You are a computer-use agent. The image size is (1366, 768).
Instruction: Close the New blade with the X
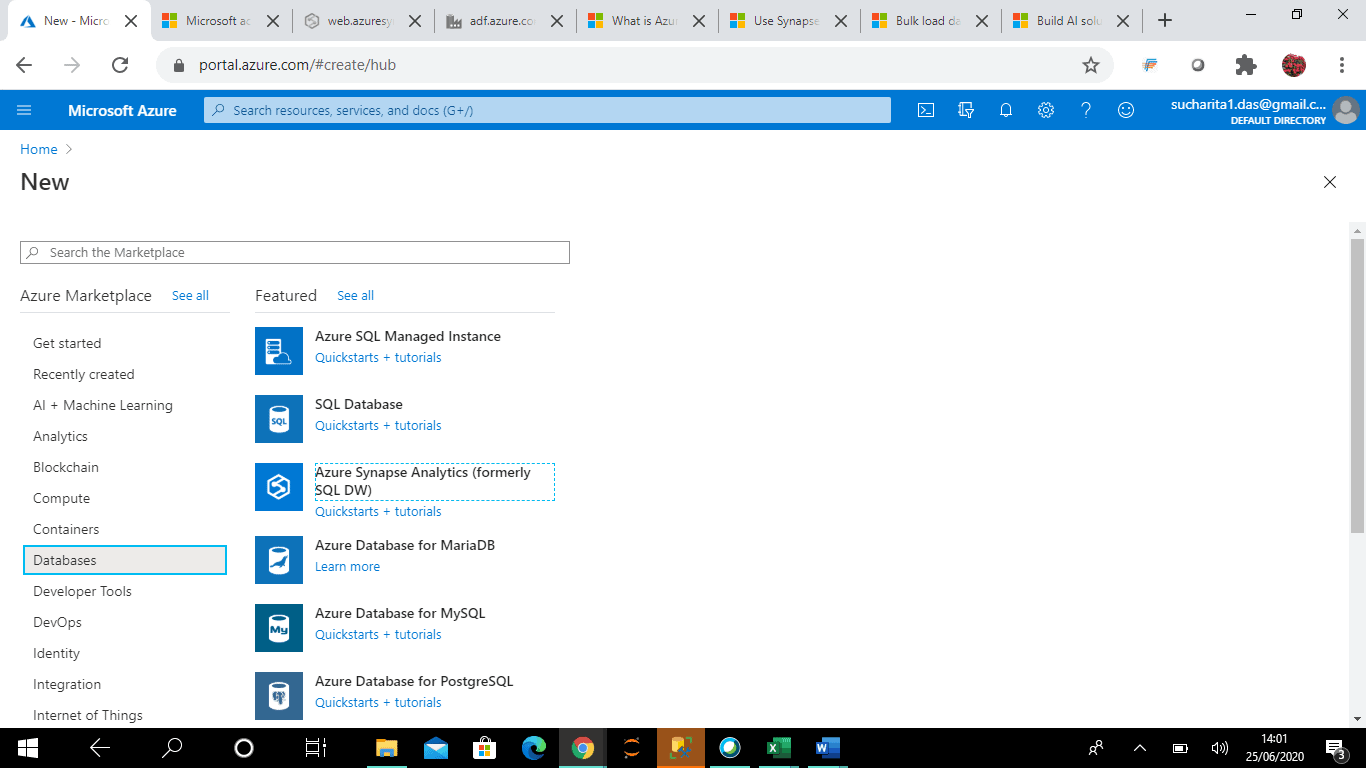[x=1330, y=182]
